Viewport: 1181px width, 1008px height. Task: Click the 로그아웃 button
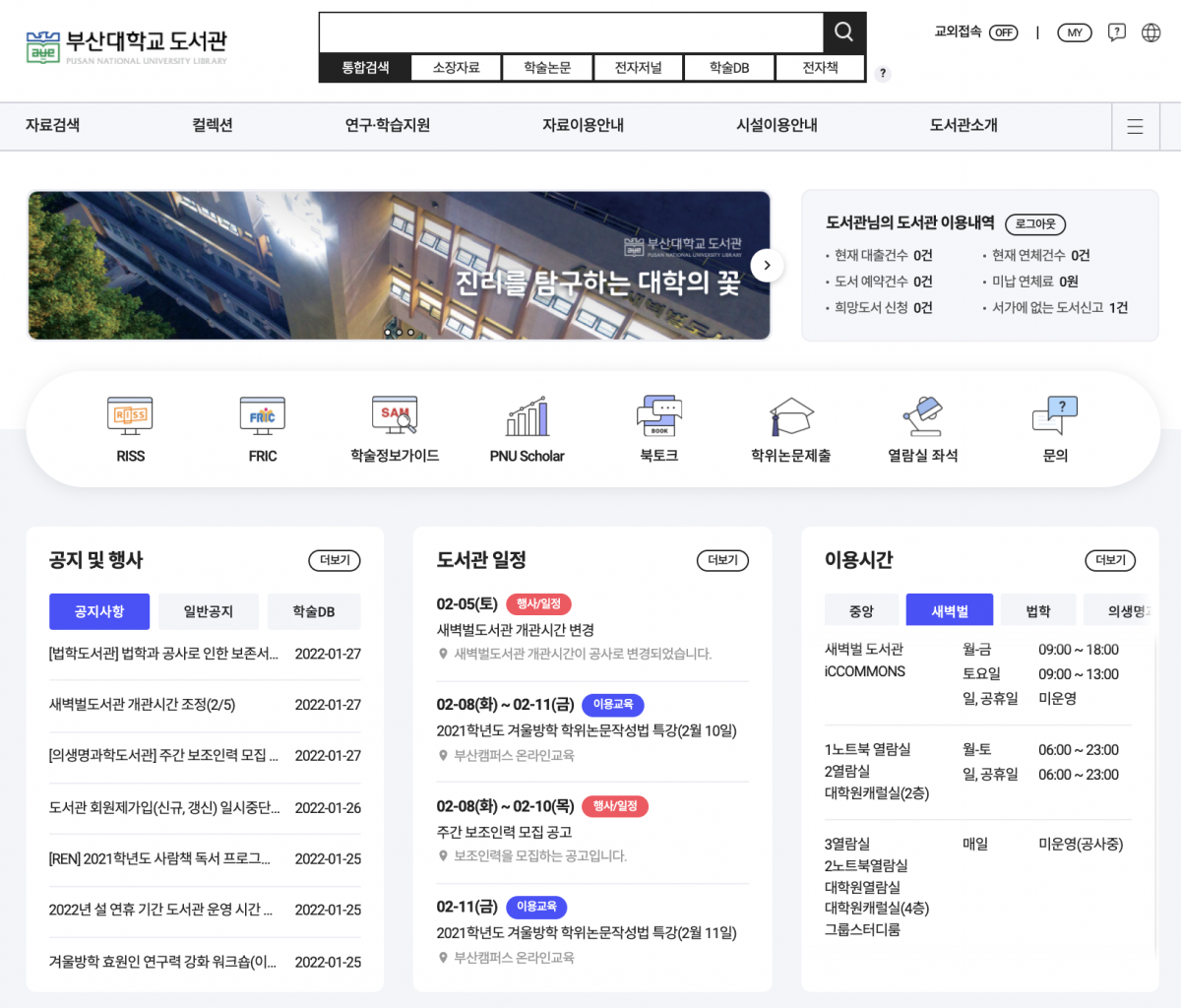(x=1034, y=224)
